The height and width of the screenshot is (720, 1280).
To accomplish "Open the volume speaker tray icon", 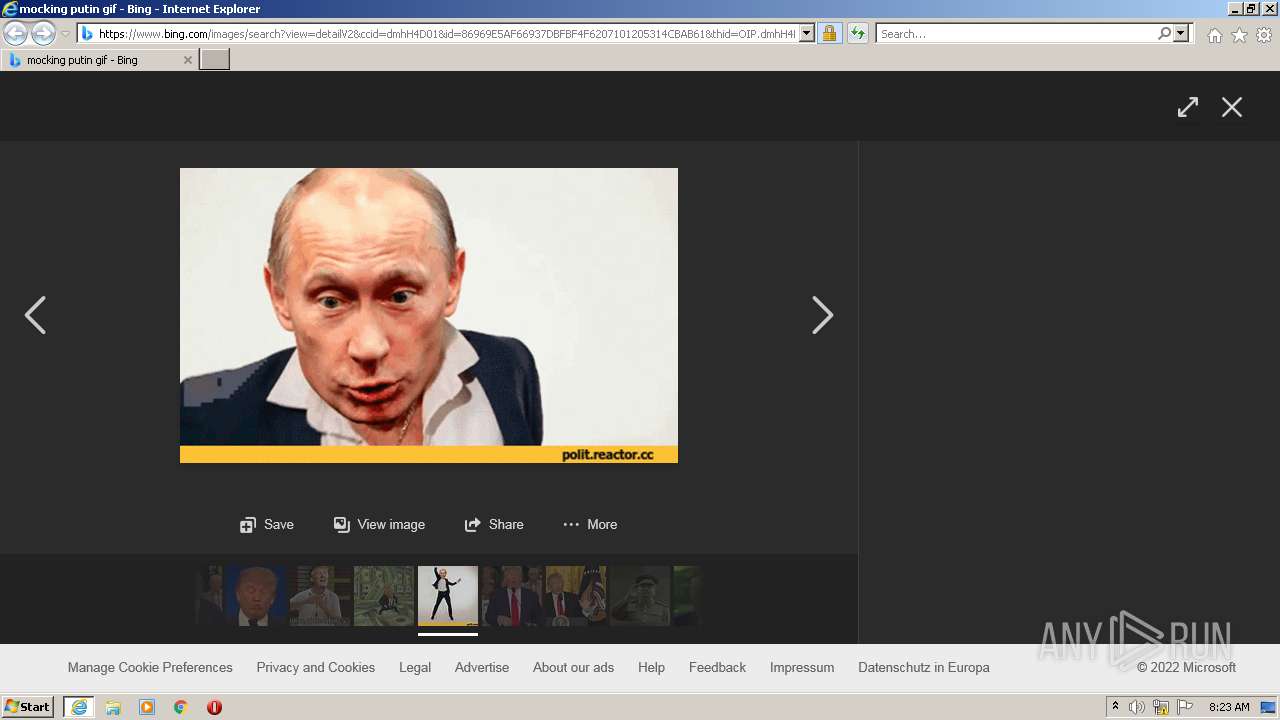I will tap(1137, 707).
